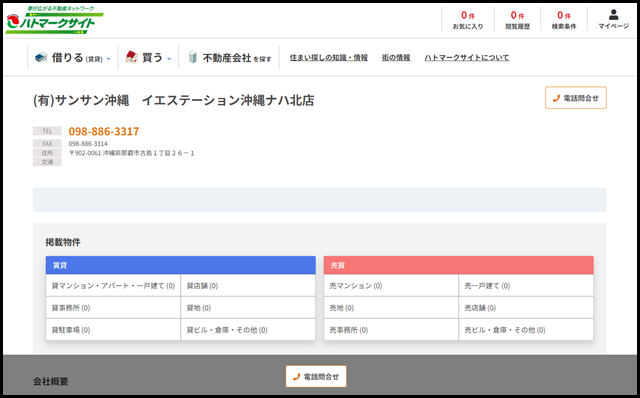Viewport: 640px width, 398px height.
Task: Click the company name イエステーション沖縄ナハ北店 heading
Action: 228,100
